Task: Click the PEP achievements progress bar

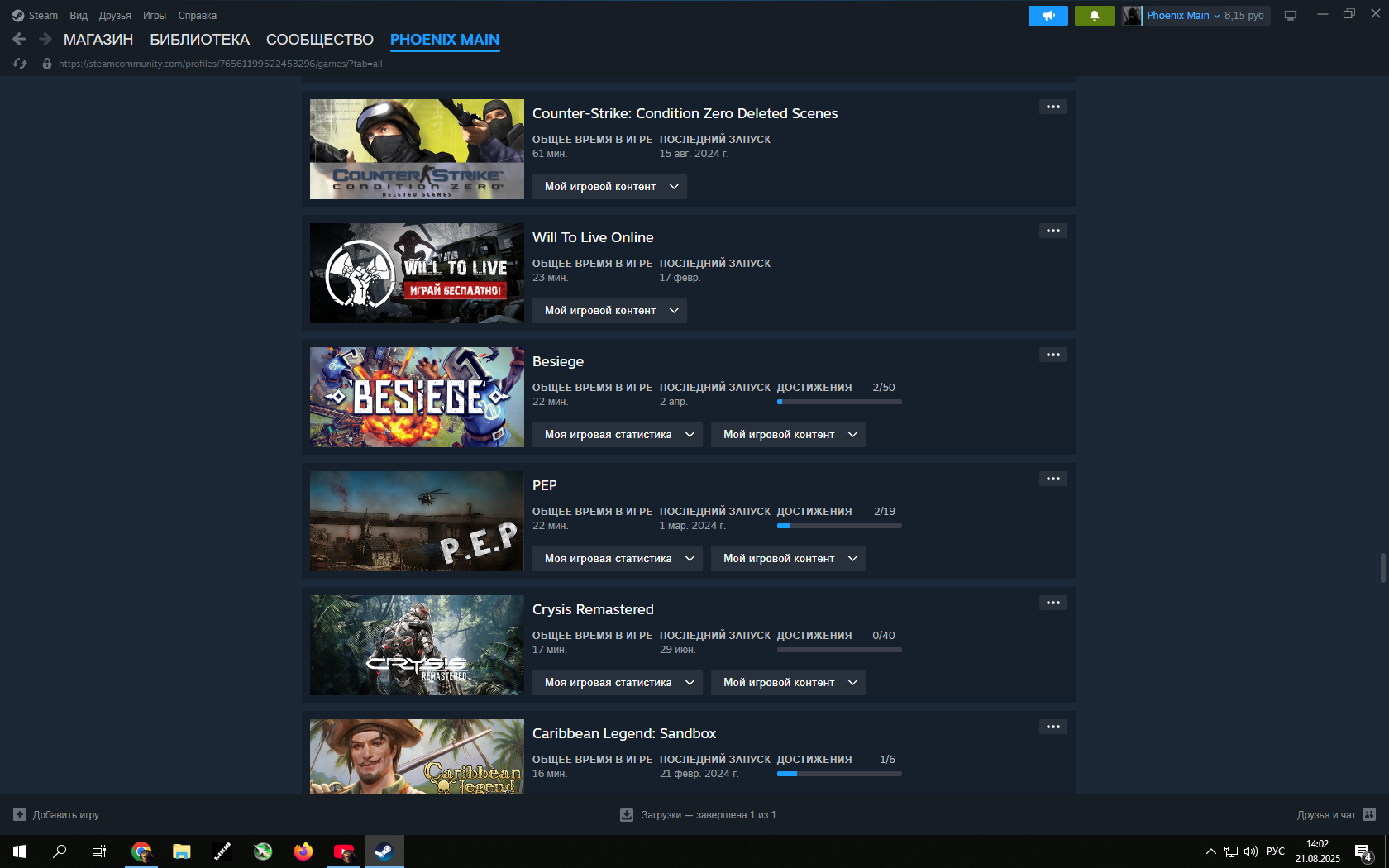Action: 839,526
